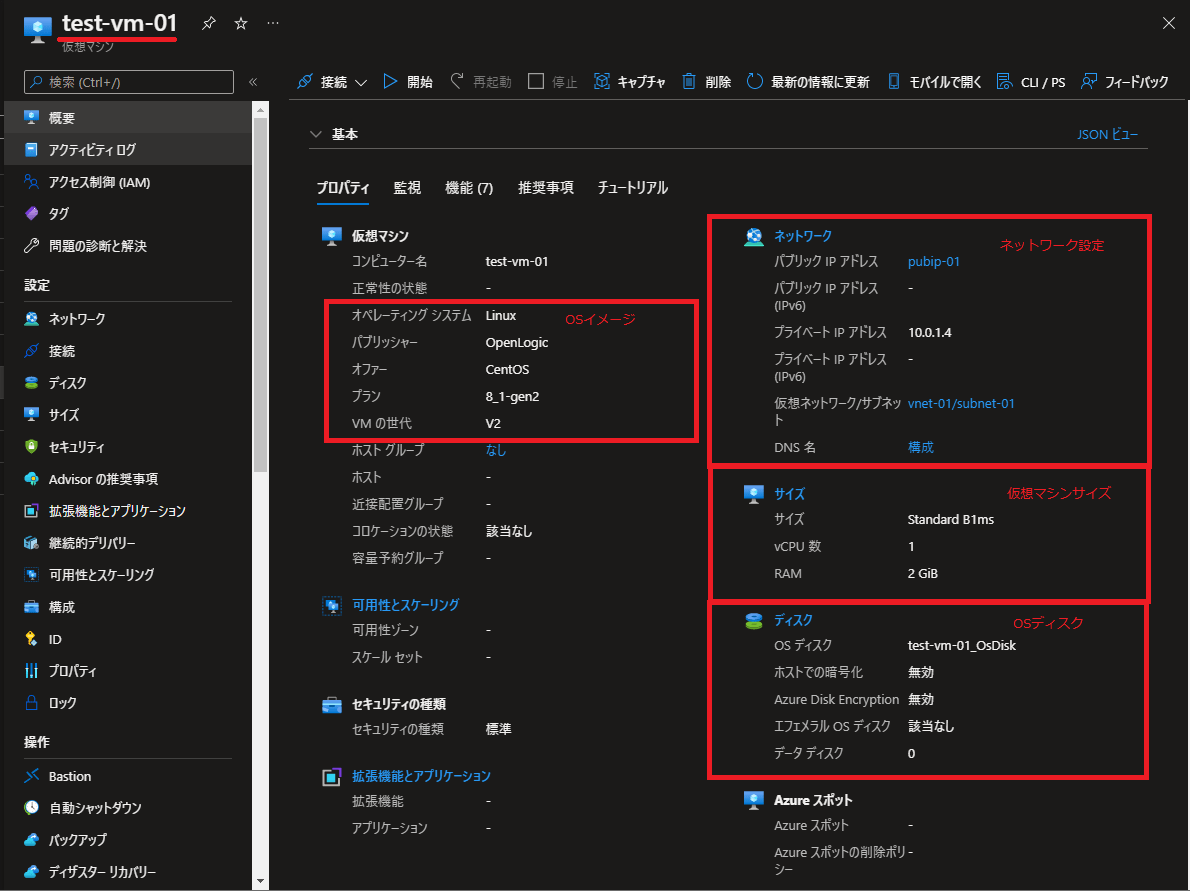Refresh with 最新の情報に更新
Image resolution: width=1190 pixels, height=891 pixels.
coord(808,82)
